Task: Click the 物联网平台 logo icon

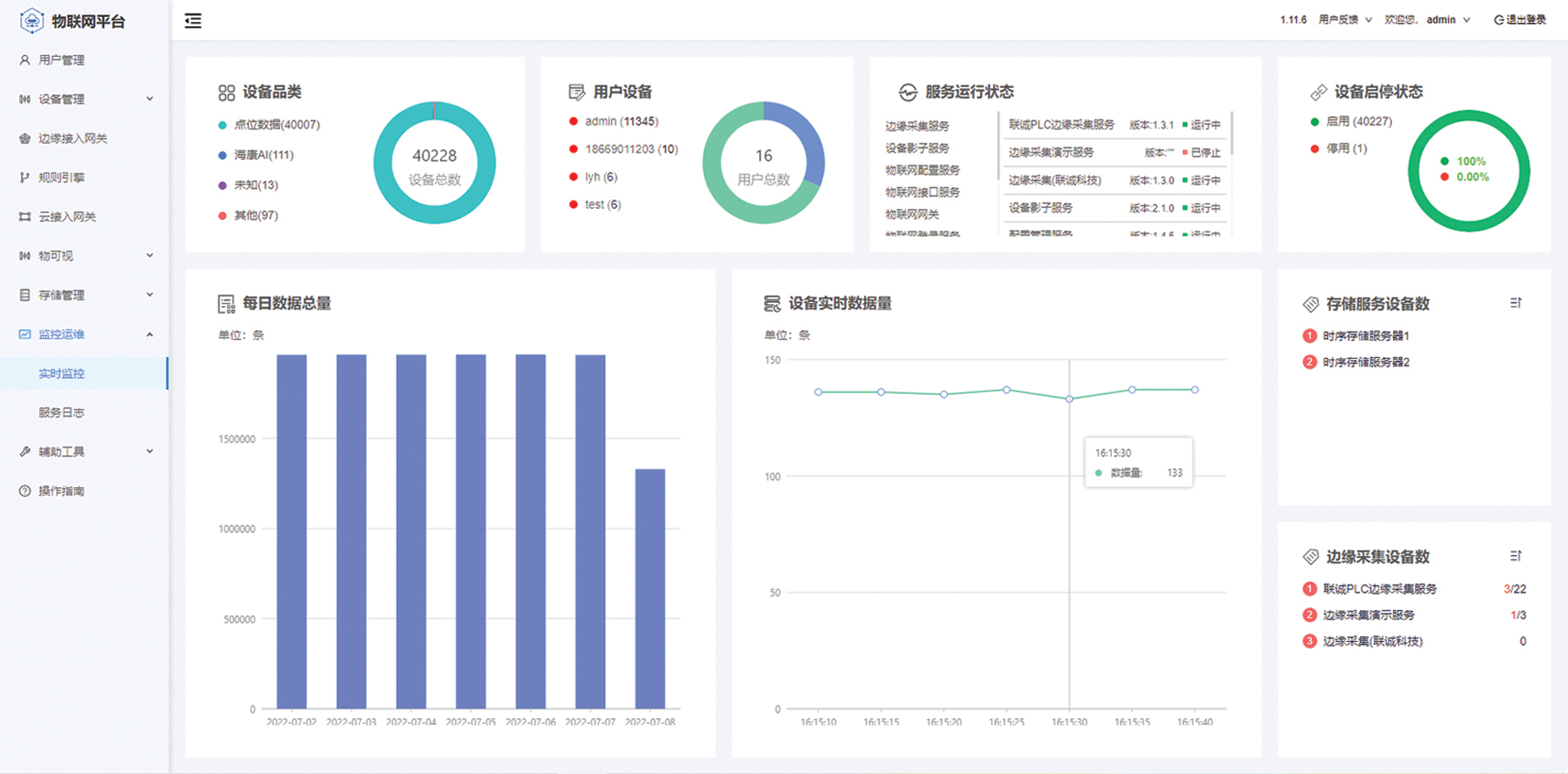Action: tap(31, 21)
